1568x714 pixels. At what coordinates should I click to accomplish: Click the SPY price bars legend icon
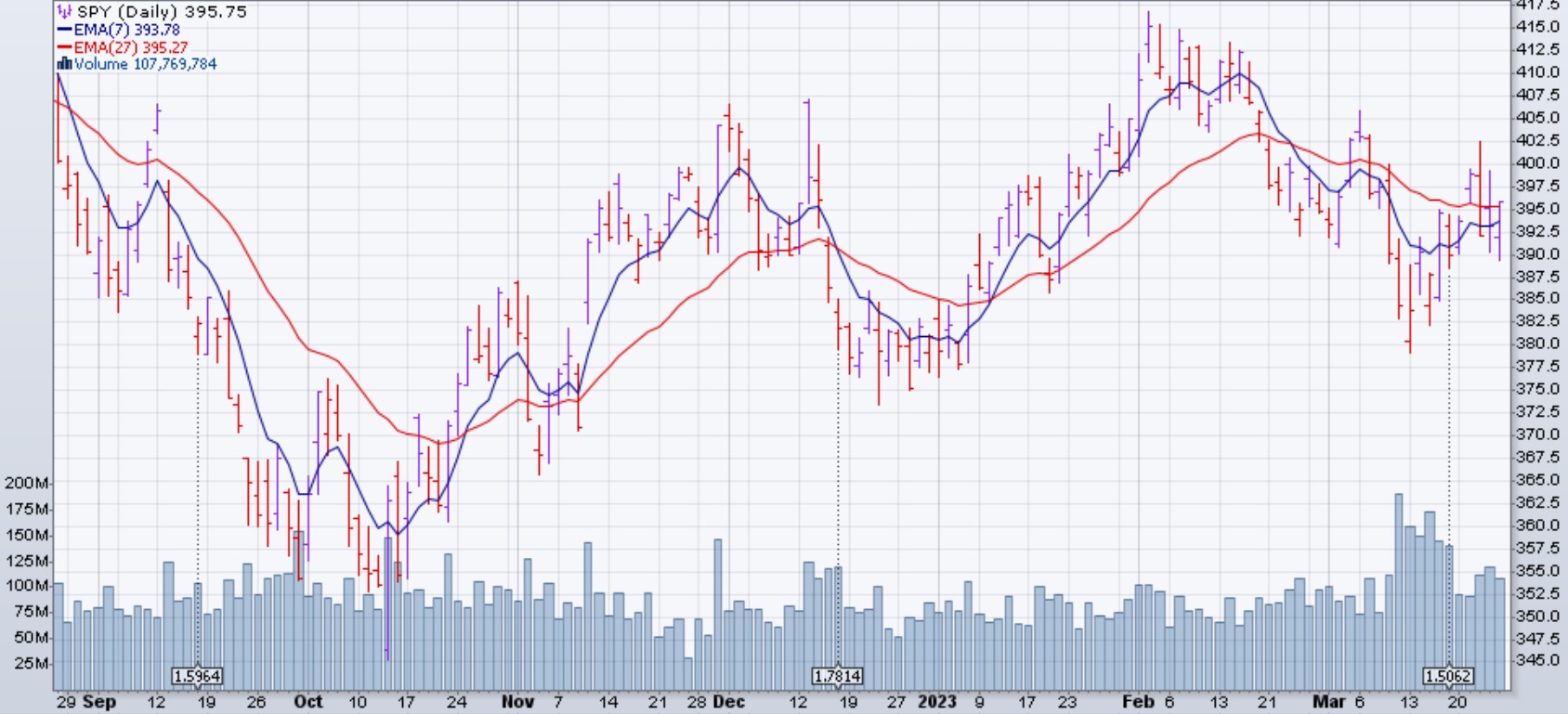[64, 12]
